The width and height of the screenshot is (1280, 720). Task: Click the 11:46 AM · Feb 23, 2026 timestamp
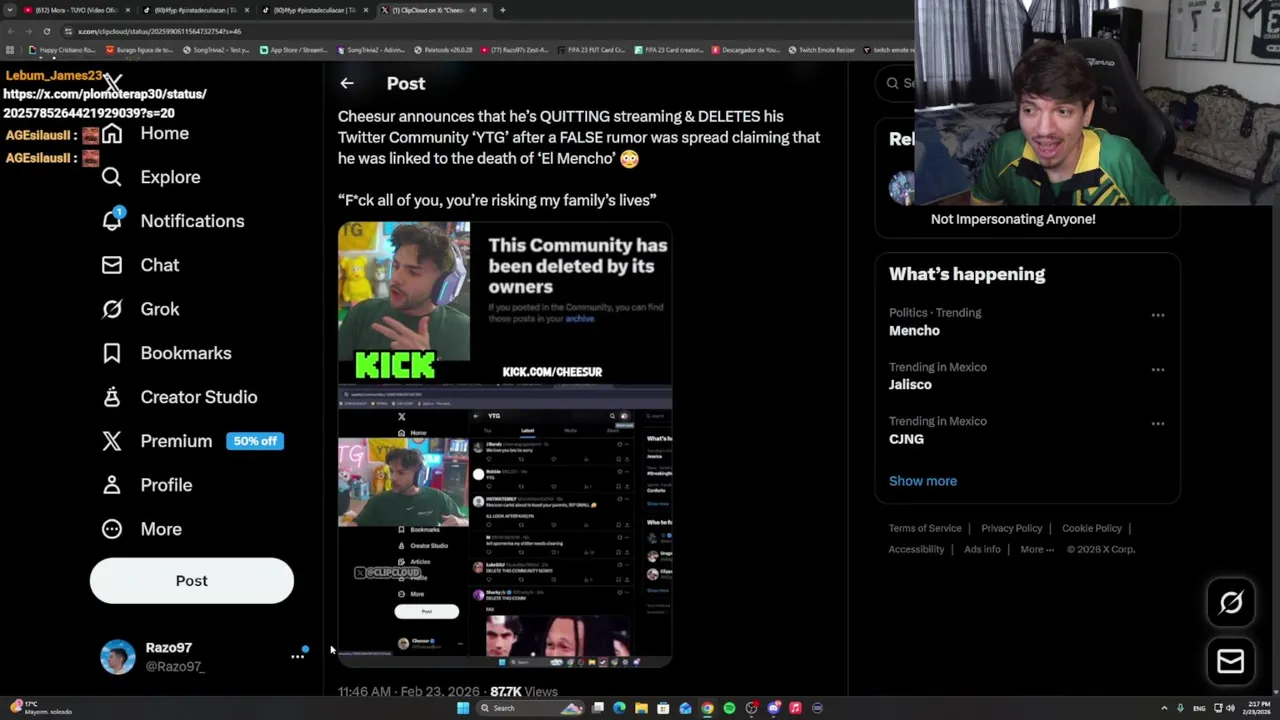point(409,691)
